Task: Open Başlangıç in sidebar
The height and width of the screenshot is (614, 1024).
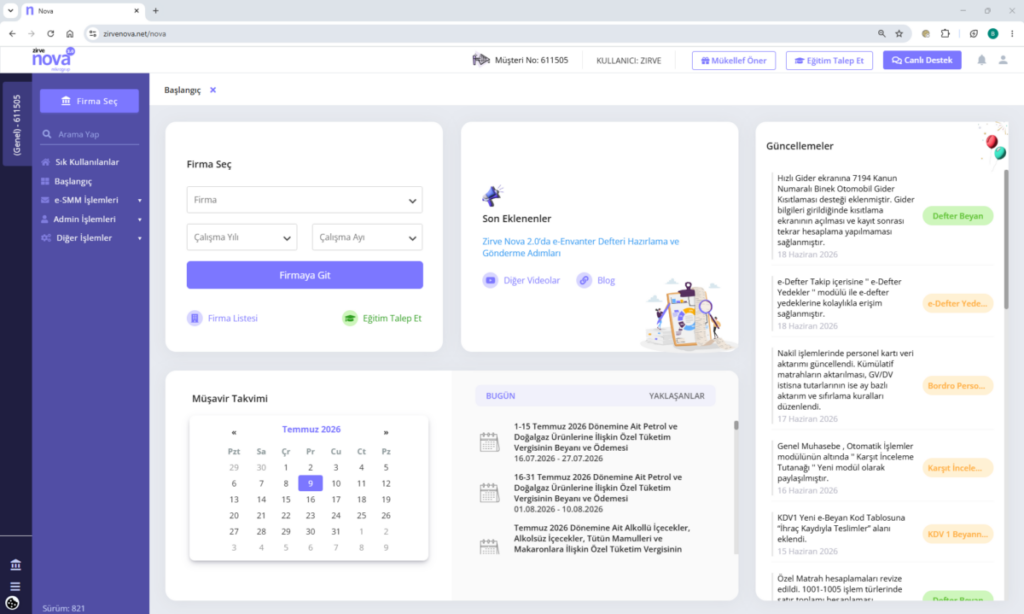Action: click(x=72, y=181)
